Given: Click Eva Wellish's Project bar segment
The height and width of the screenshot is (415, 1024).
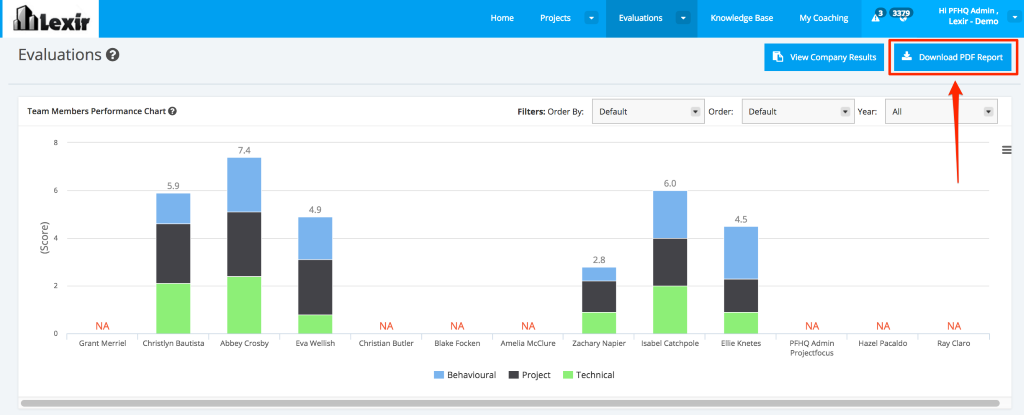Looking at the screenshot, I should (x=315, y=288).
